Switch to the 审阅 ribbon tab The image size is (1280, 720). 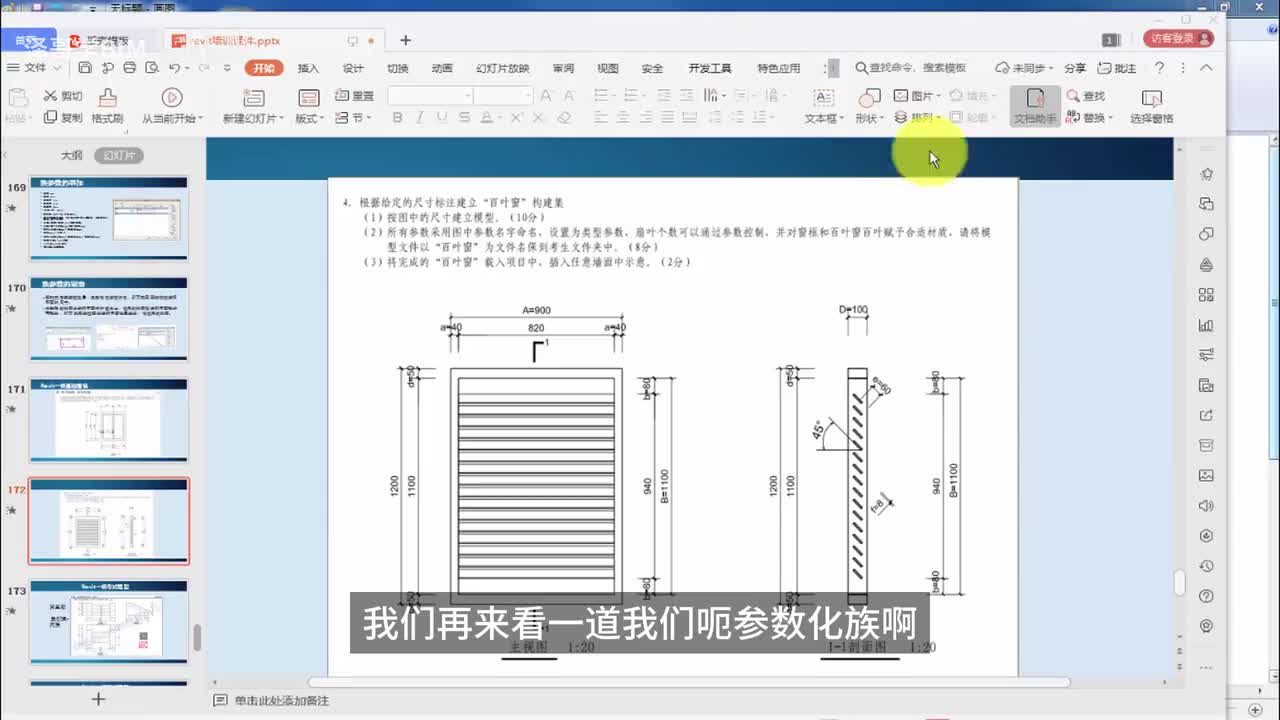coord(563,68)
